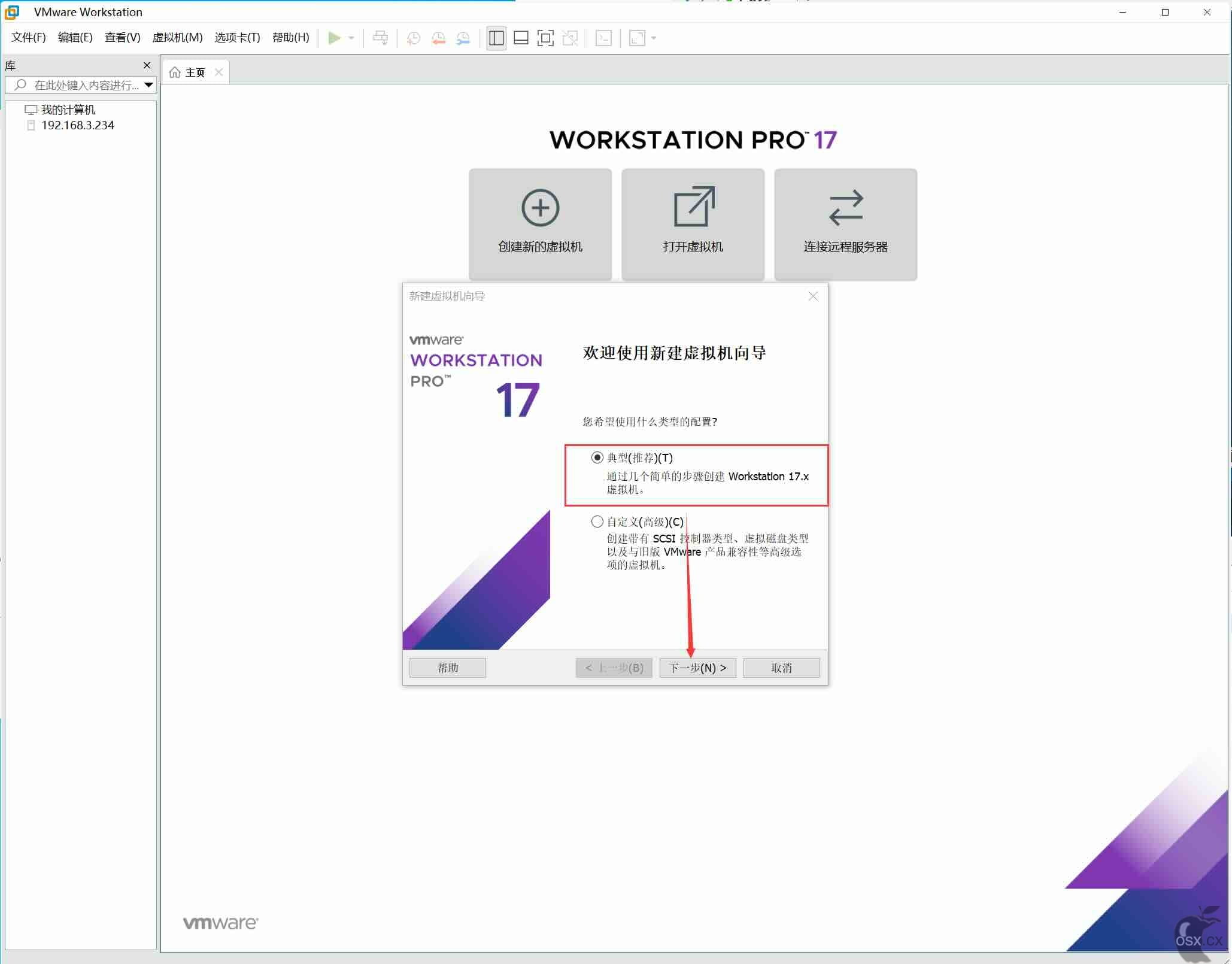Click the green power on play icon

coord(335,38)
